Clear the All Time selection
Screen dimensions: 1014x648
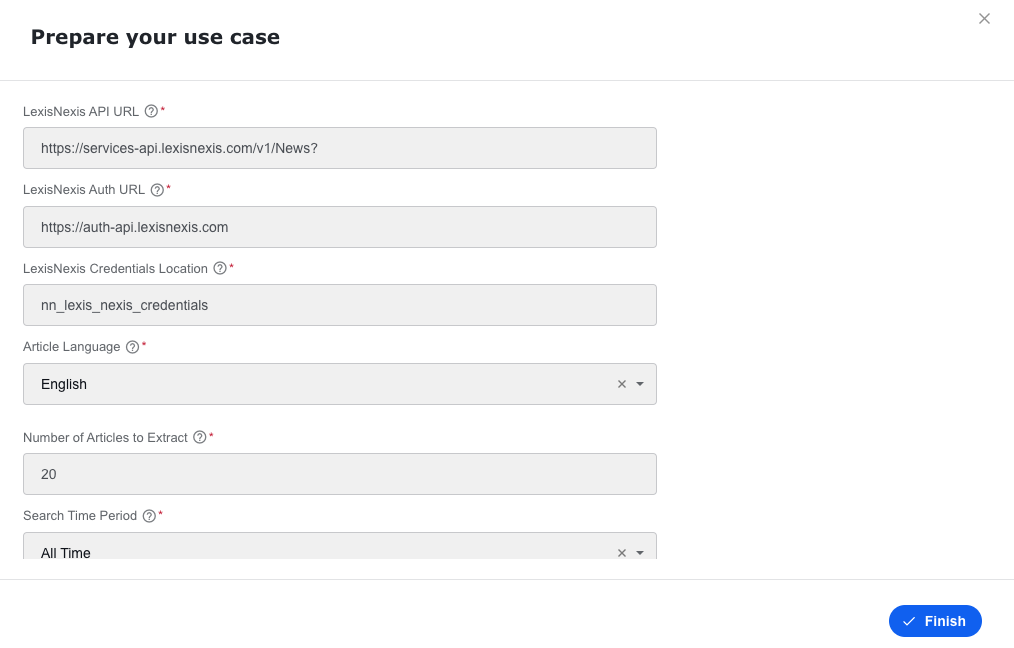(621, 553)
